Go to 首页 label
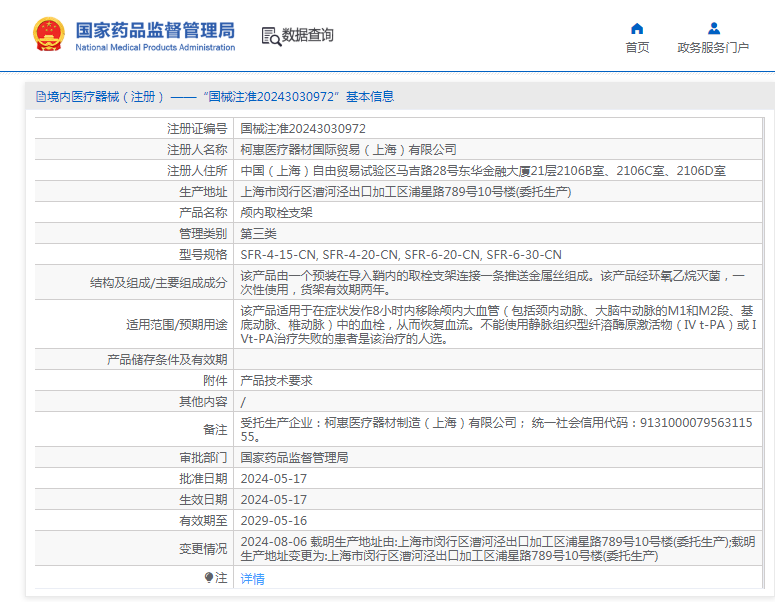The image size is (775, 602). 637,47
